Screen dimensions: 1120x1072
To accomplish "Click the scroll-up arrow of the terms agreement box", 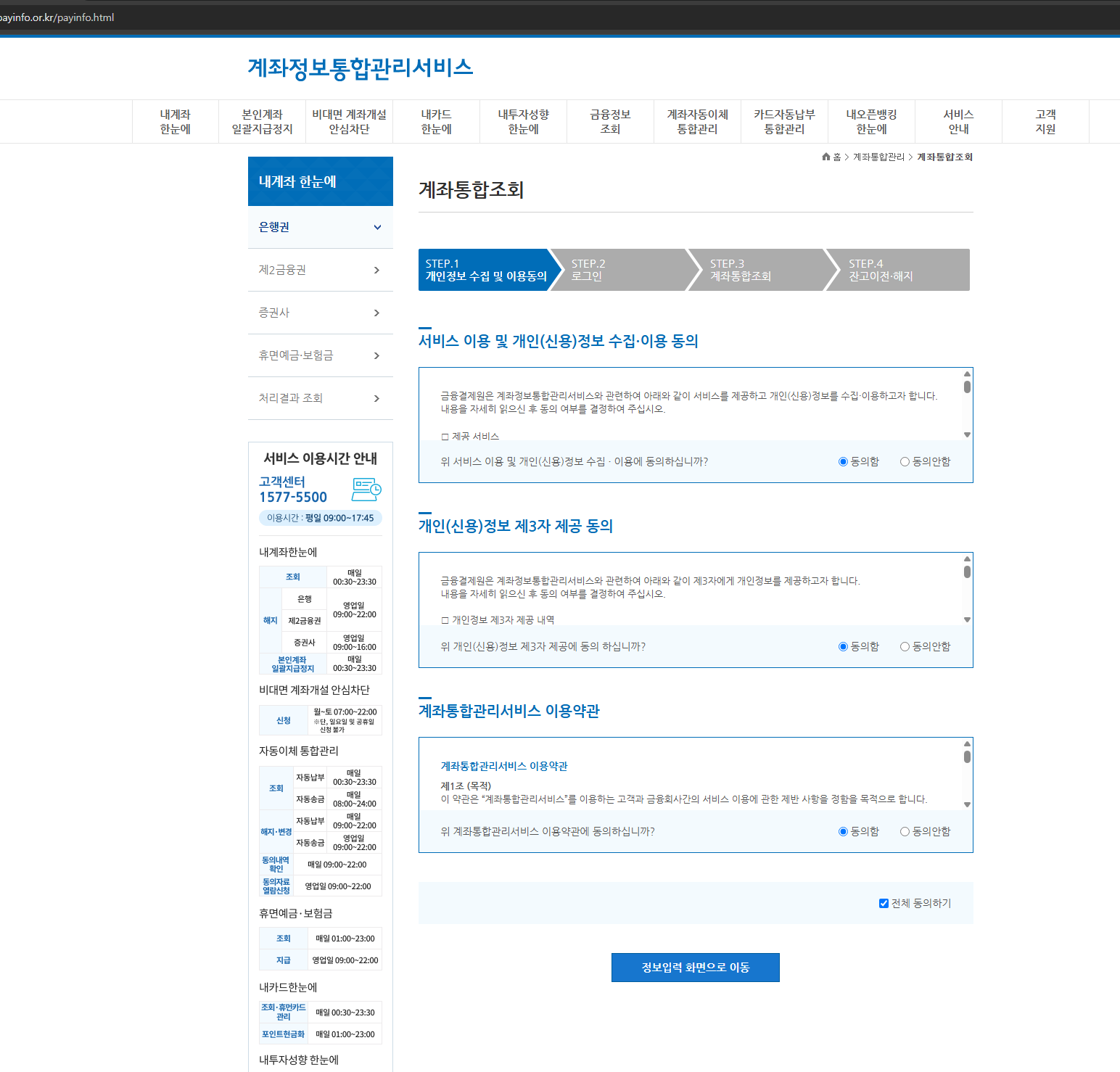I will (965, 743).
